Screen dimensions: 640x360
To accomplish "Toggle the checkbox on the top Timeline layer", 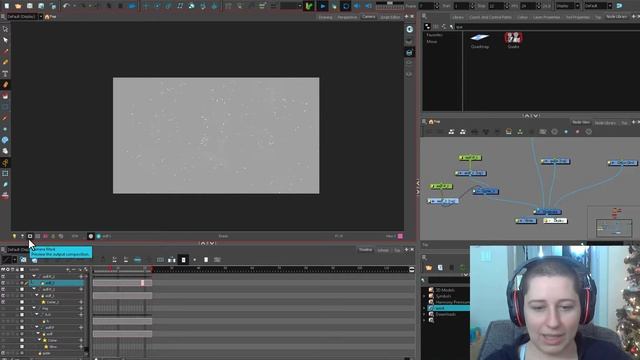I will (x=22, y=276).
